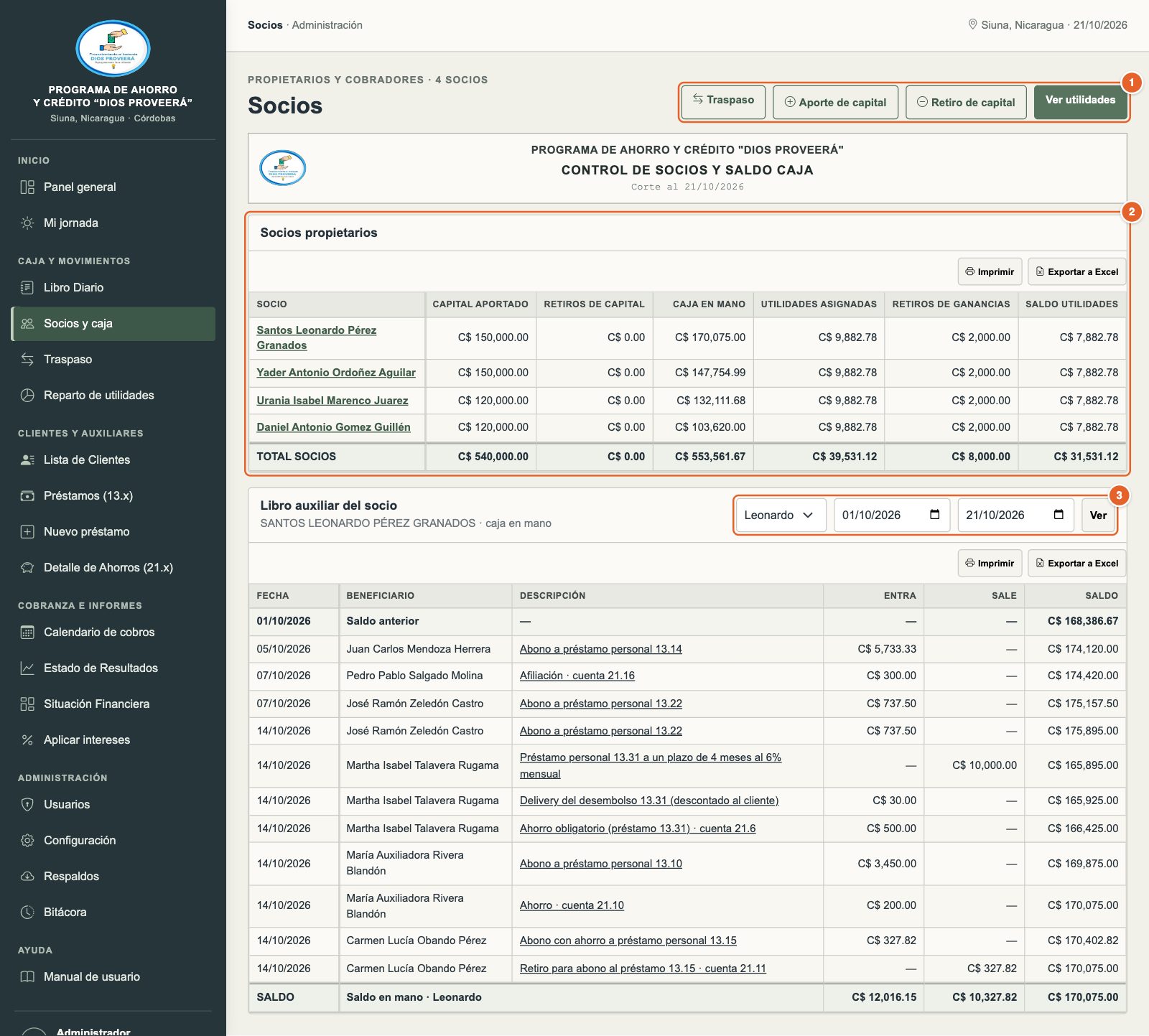This screenshot has height=1036, width=1149.
Task: Open the calendar picker on the 21/10/2026 field
Action: (1059, 515)
